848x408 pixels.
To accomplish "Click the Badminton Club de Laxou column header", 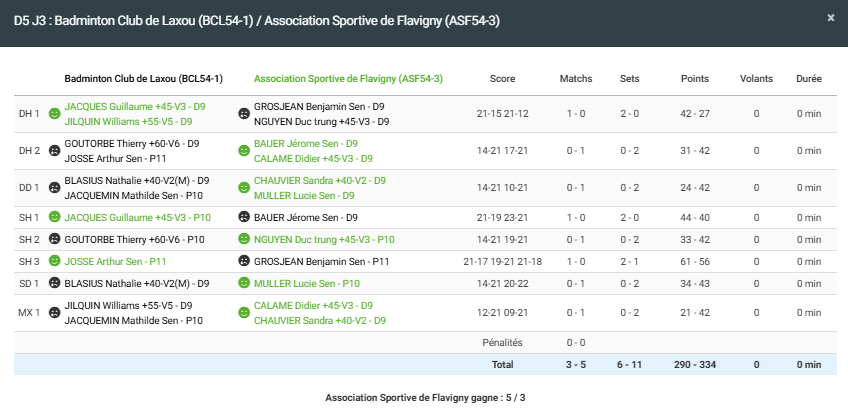I will (x=143, y=78).
